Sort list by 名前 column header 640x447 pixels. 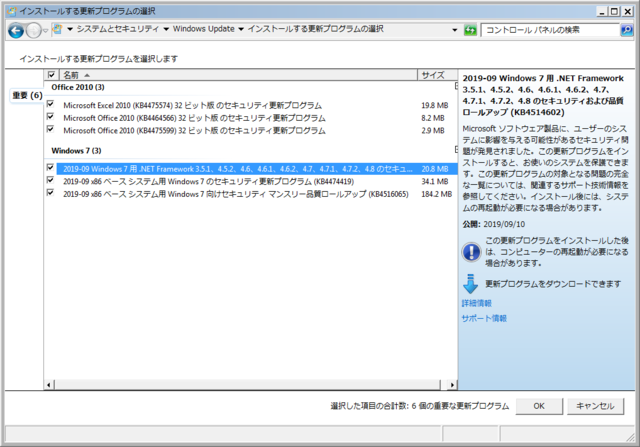239,75
